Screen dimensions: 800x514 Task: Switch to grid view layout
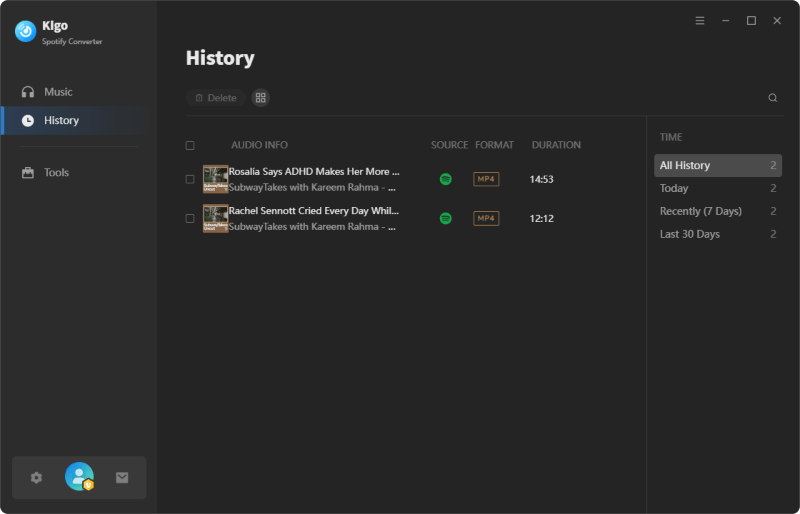click(x=261, y=97)
